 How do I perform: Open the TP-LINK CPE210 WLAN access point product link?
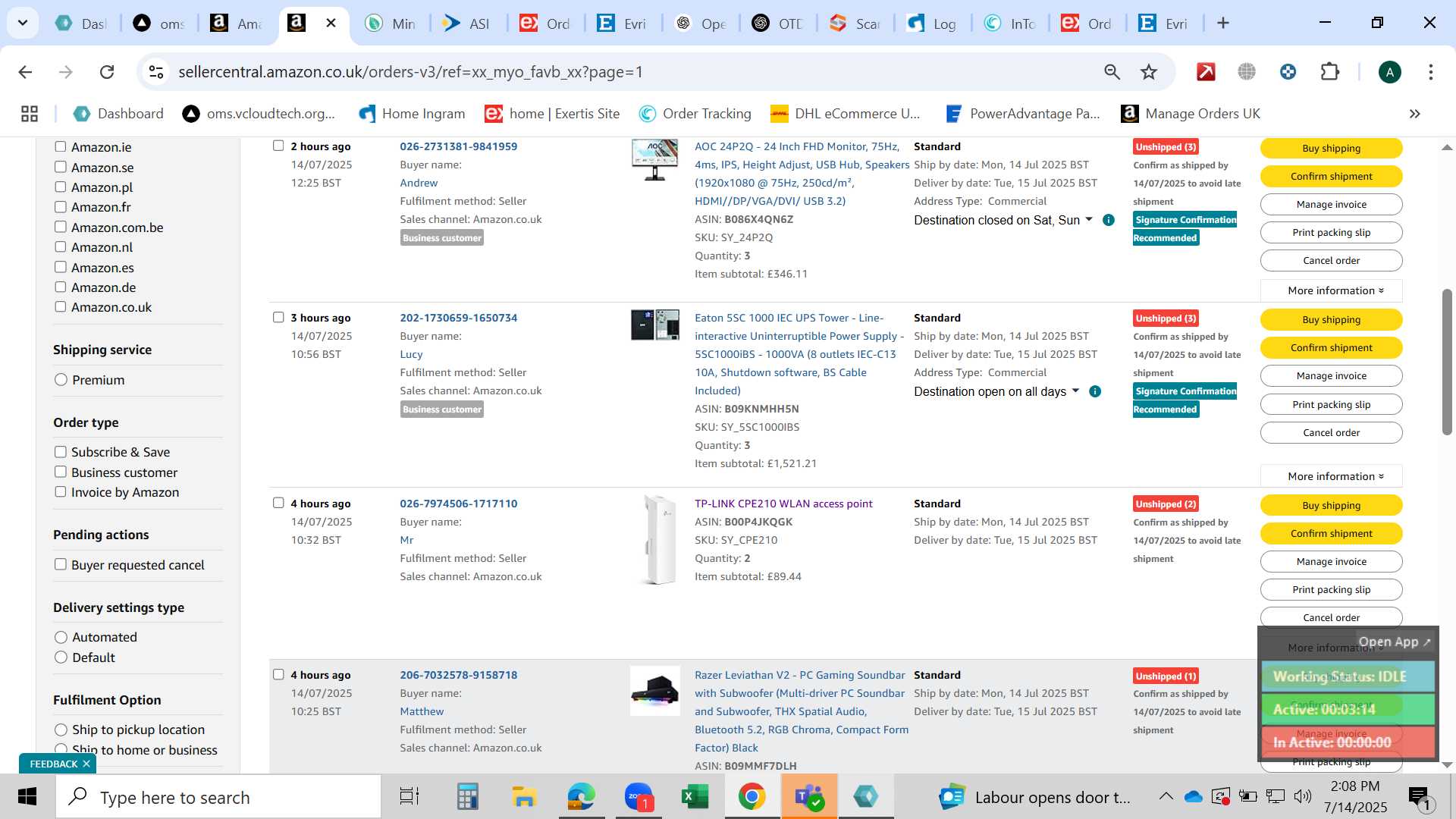[783, 504]
